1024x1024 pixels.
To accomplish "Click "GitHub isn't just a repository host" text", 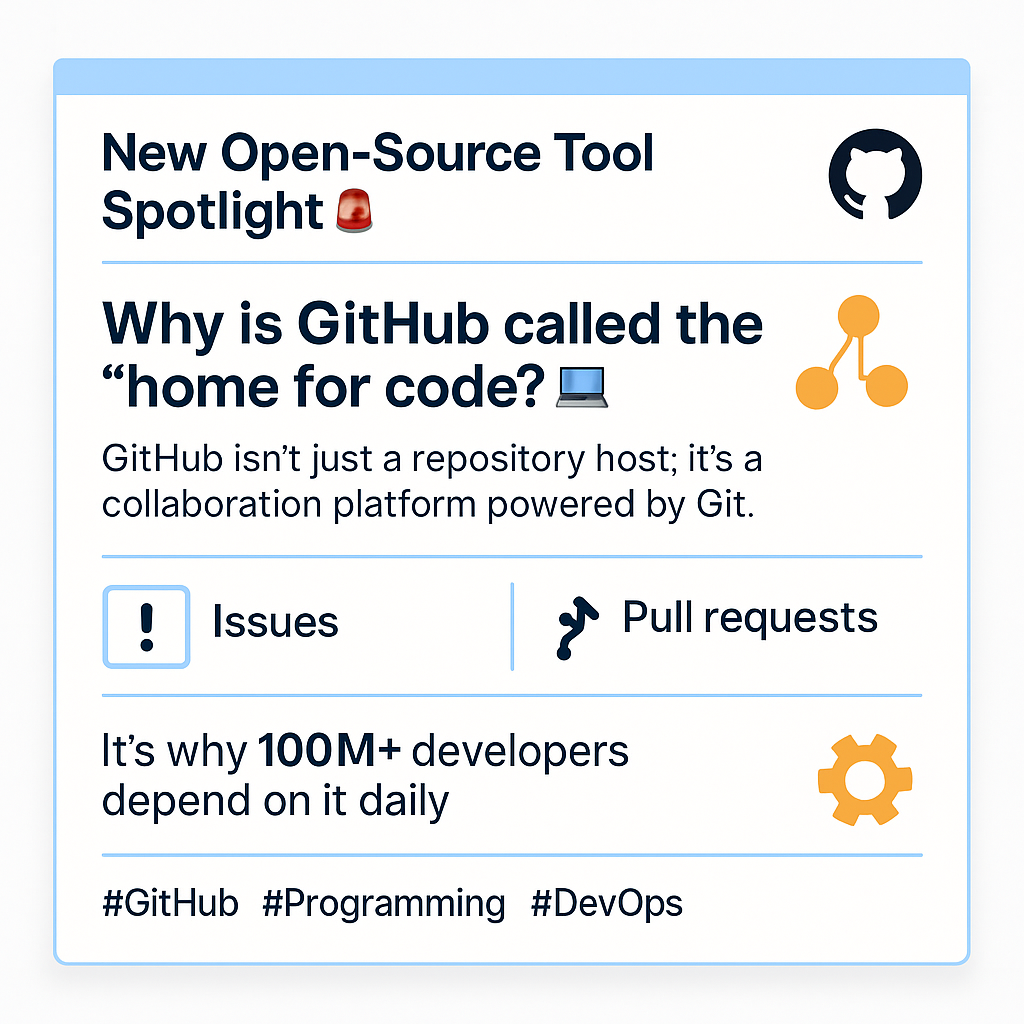I will [432, 461].
